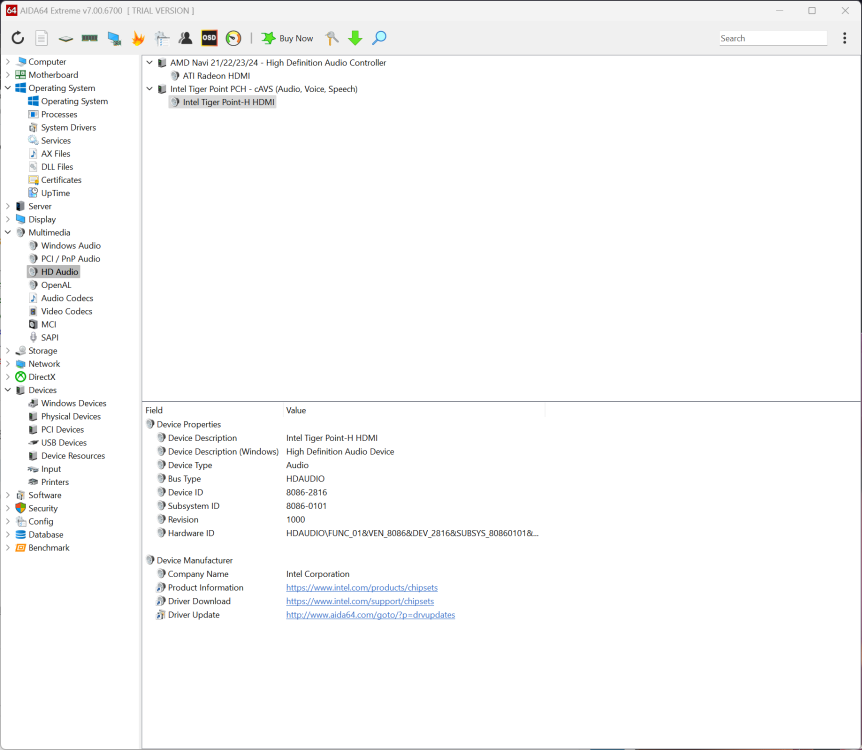Click the network computer monitor toolbar icon
Image resolution: width=862 pixels, height=750 pixels.
point(114,38)
